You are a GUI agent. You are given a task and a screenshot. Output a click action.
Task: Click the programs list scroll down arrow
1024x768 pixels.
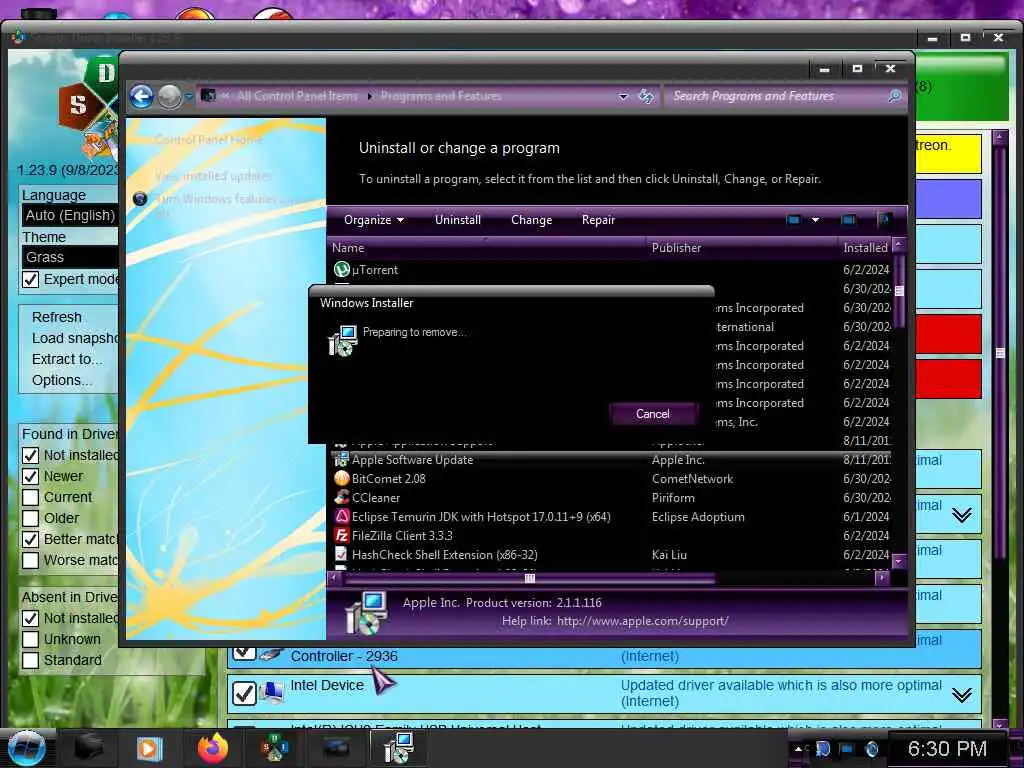[x=899, y=561]
